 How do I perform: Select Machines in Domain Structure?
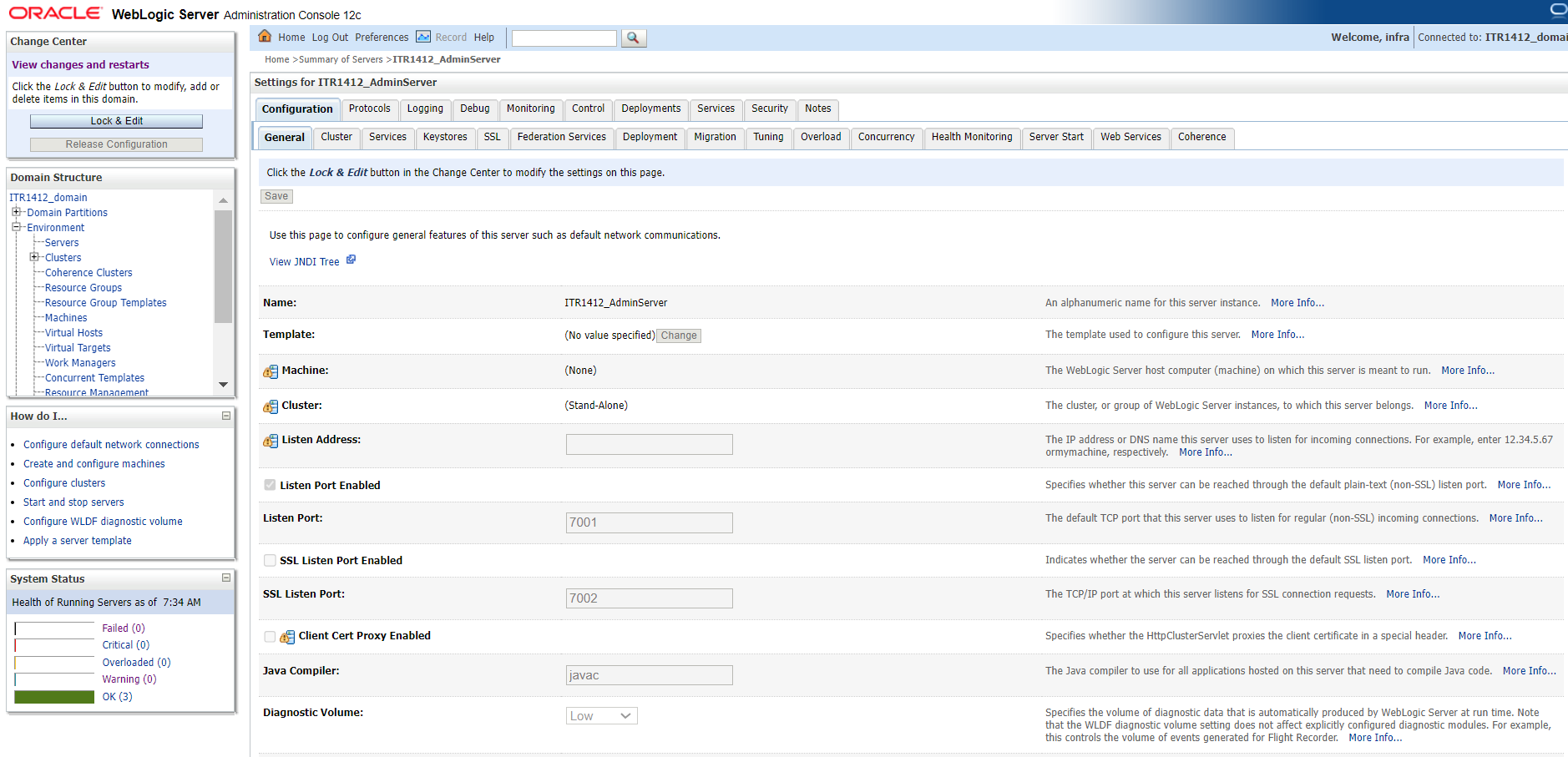(x=66, y=318)
